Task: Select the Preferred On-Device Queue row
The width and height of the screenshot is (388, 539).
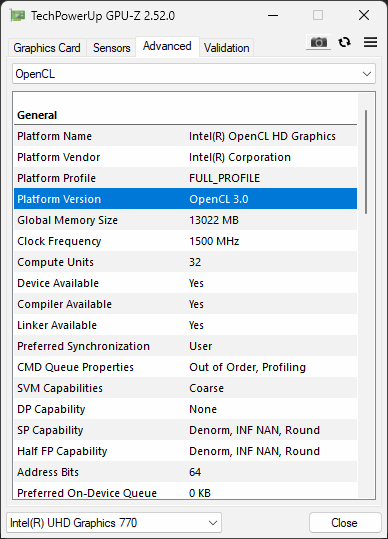Action: (186, 491)
